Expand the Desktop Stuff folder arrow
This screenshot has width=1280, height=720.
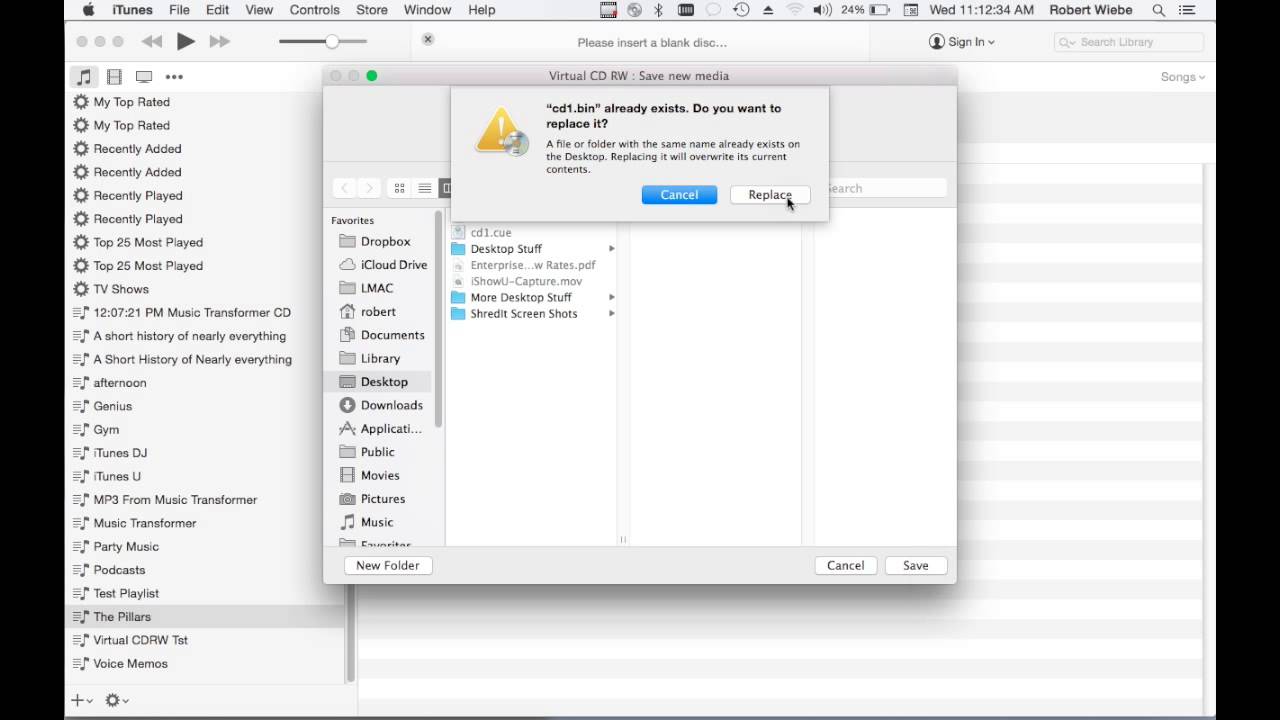611,249
